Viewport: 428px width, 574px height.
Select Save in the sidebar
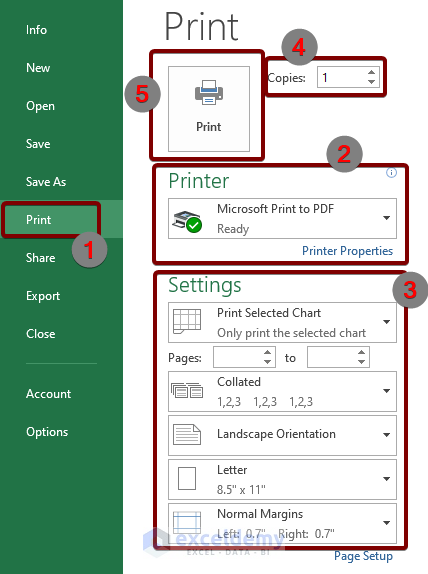point(38,144)
